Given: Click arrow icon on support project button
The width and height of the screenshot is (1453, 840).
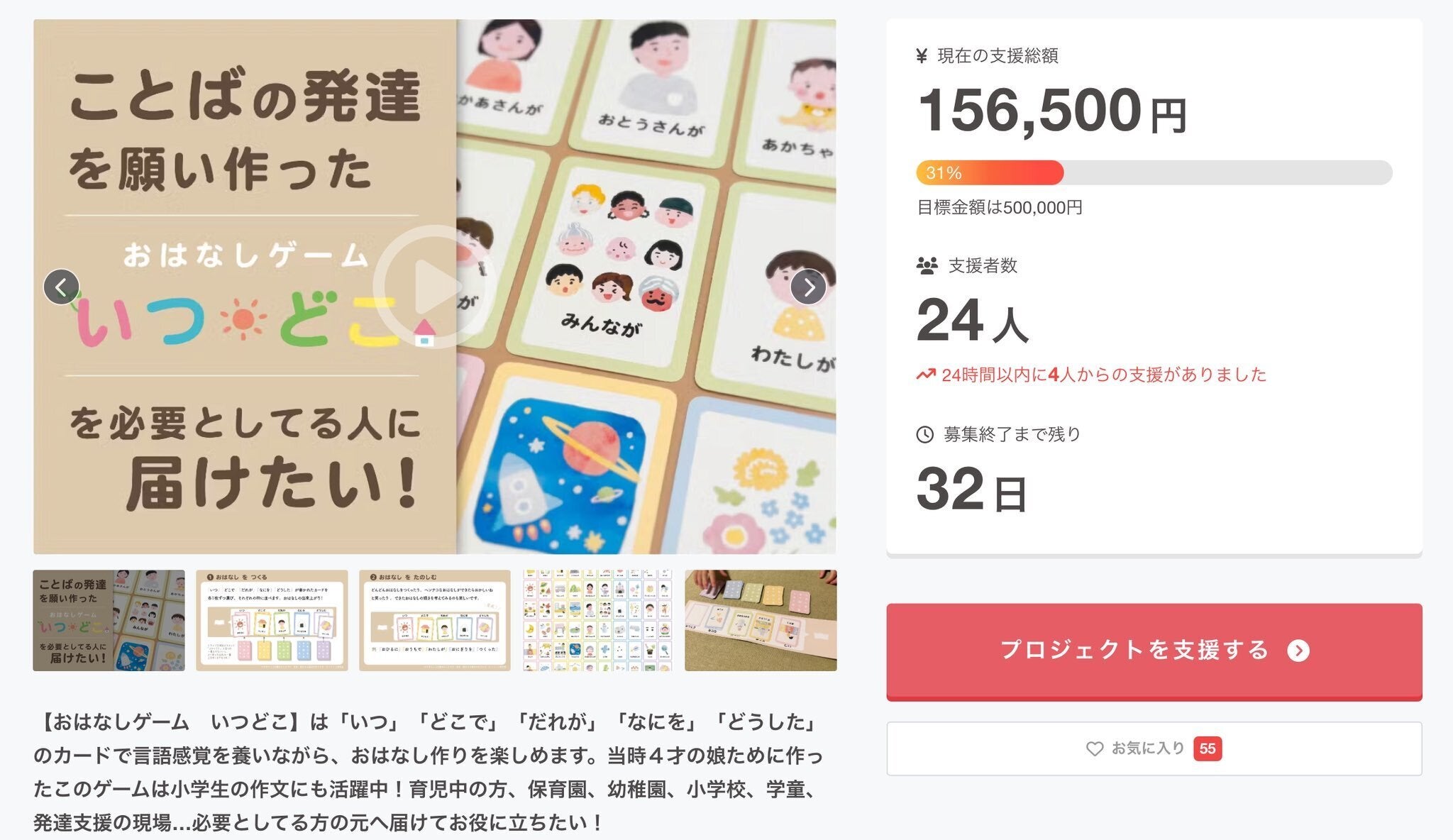Looking at the screenshot, I should pos(1298,651).
